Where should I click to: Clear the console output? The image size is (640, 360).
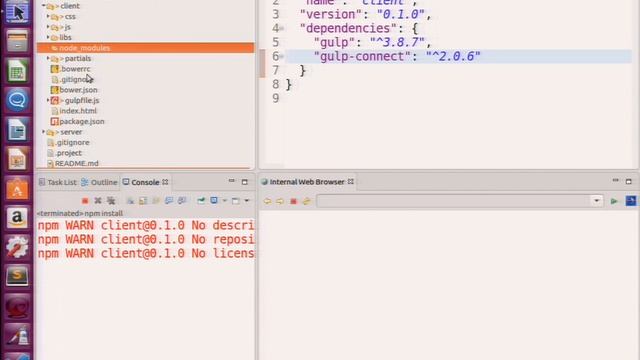click(130, 201)
